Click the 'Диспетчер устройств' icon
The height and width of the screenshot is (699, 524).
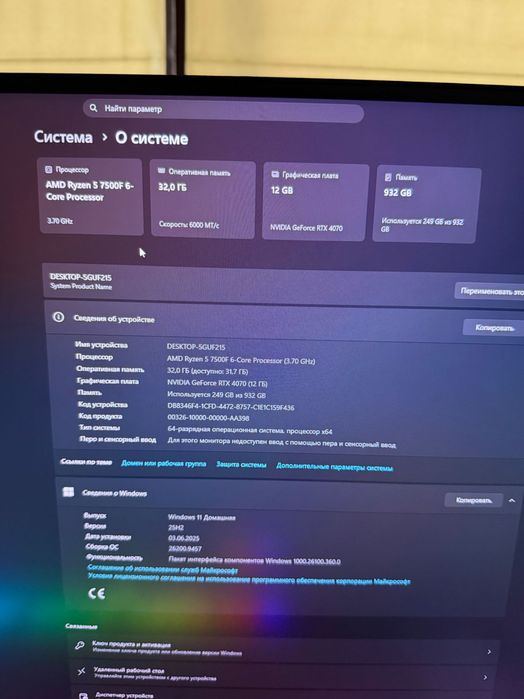[83, 695]
